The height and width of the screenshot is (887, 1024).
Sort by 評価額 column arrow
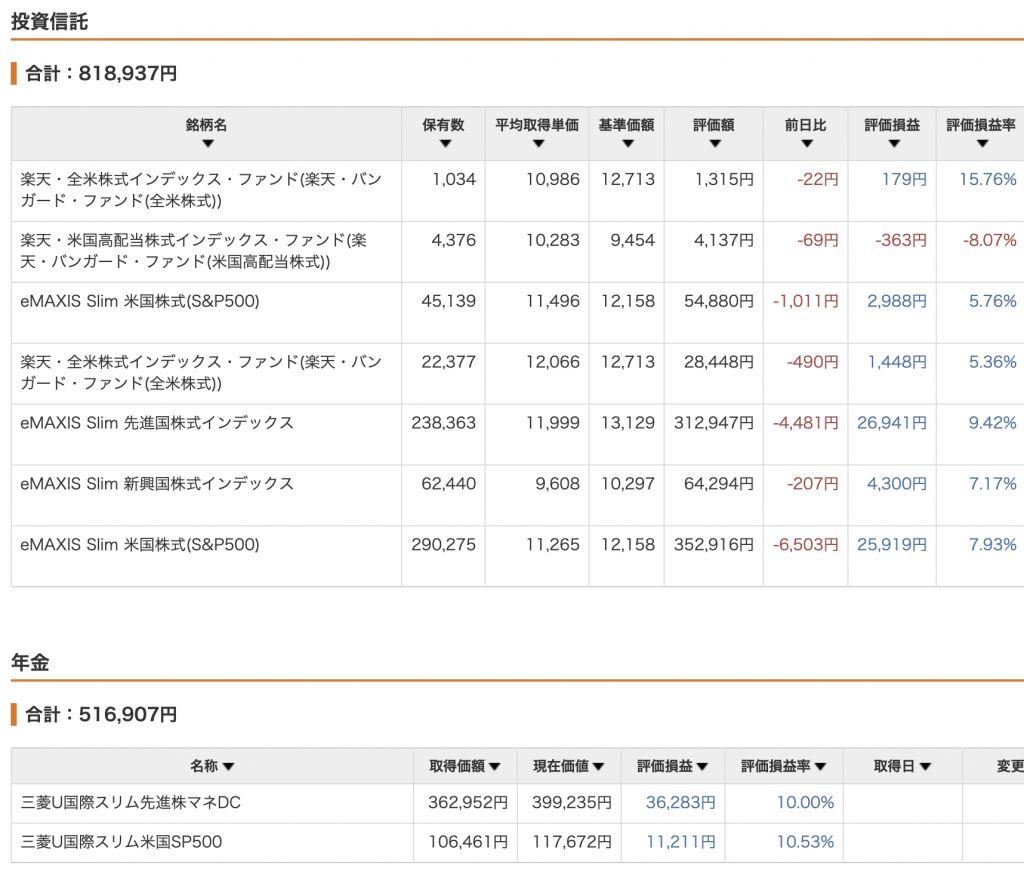coord(715,144)
